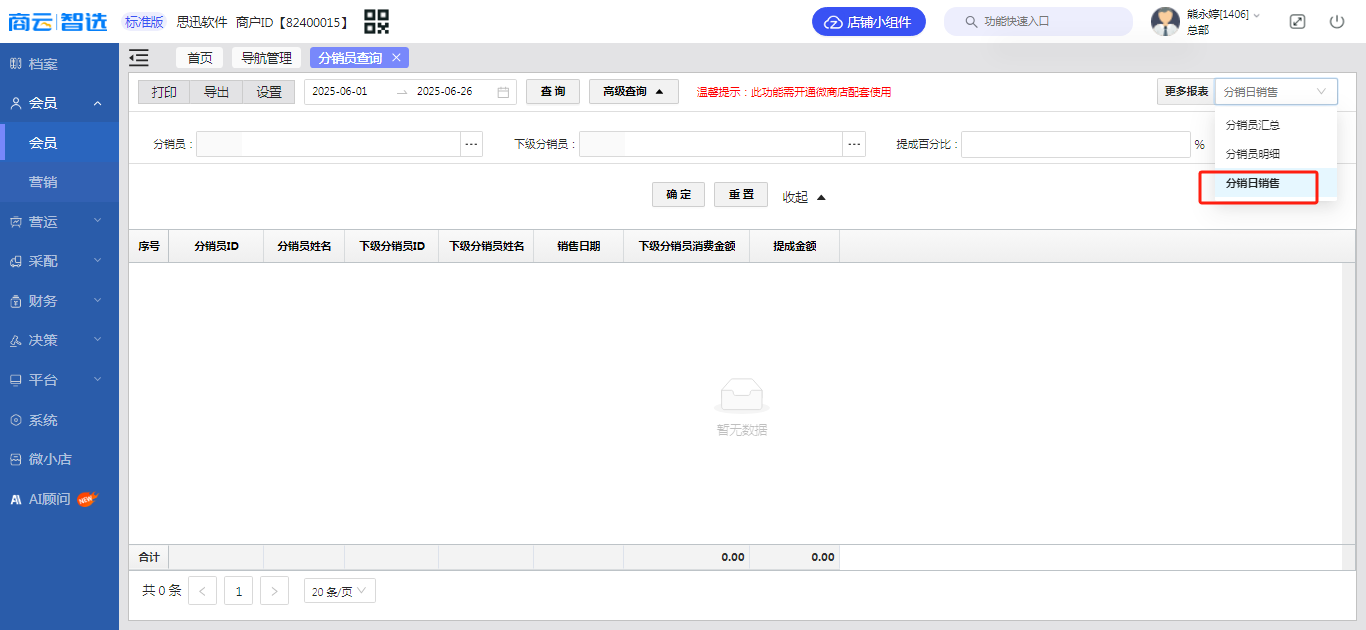This screenshot has height=630, width=1366.
Task: Open the QR code icon beside merchant ID
Action: (376, 21)
